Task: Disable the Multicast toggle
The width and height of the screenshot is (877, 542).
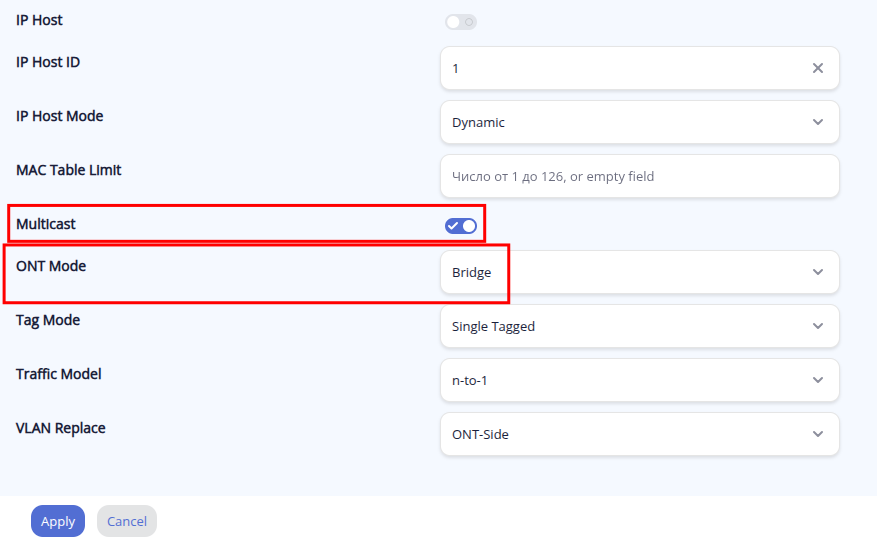Action: point(461,225)
